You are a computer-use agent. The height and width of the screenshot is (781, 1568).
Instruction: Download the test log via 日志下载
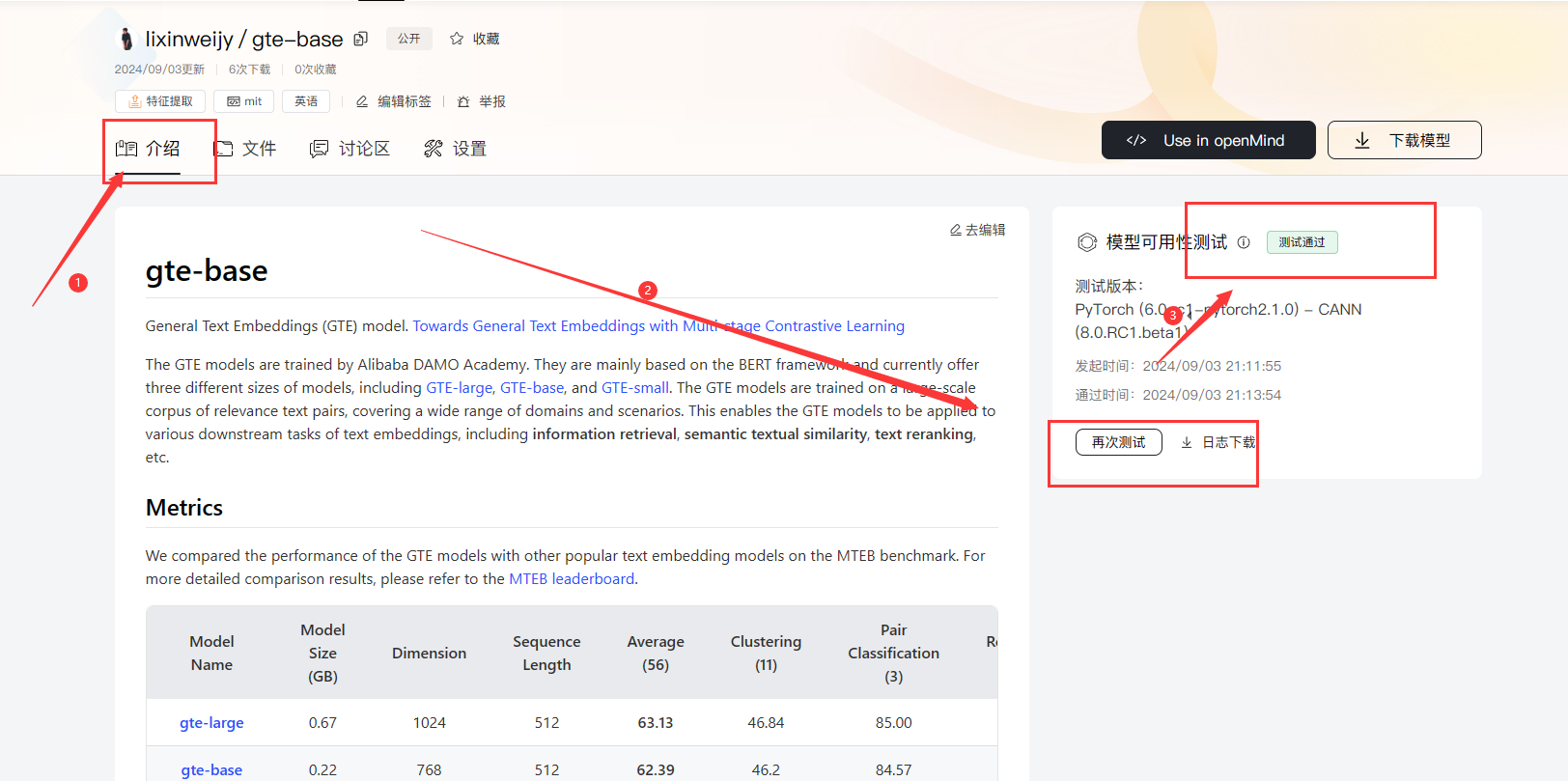pos(1218,442)
